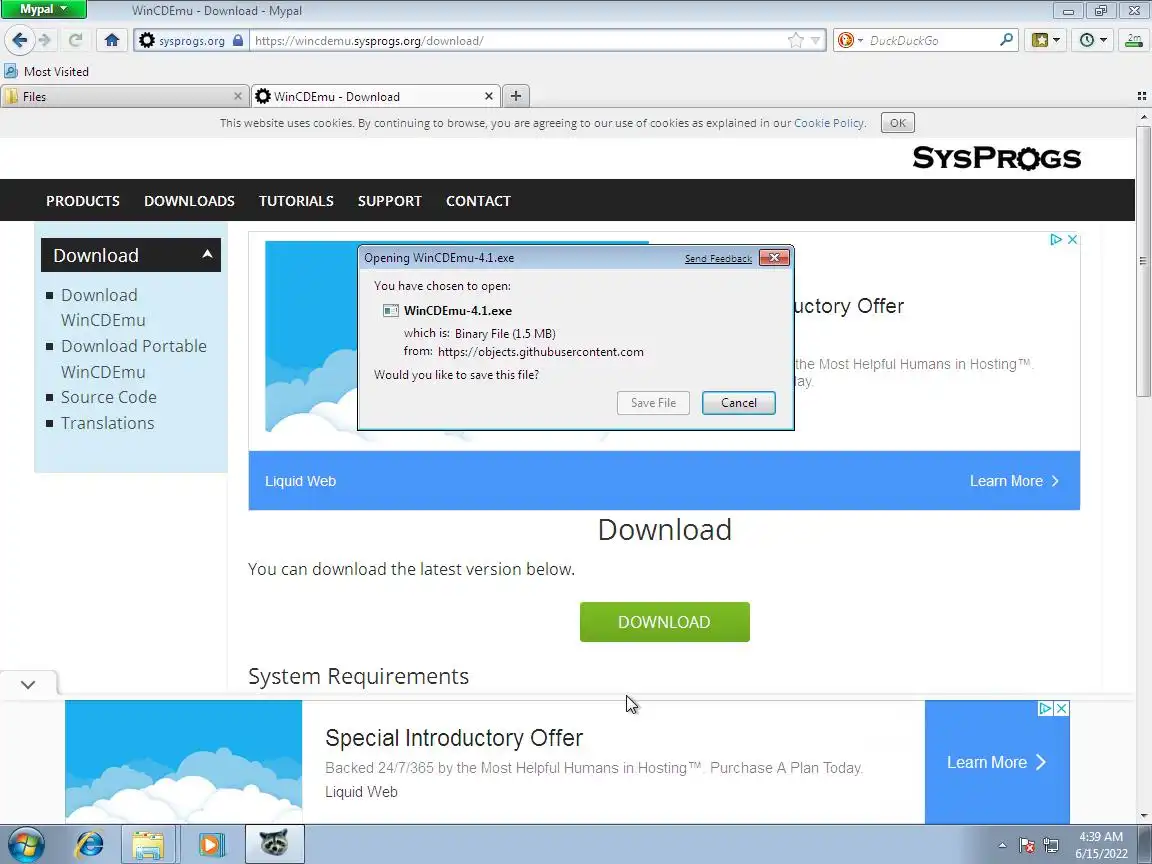Viewport: 1152px width, 864px height.
Task: Open Windows Media Player from taskbar
Action: pyautogui.click(x=210, y=844)
